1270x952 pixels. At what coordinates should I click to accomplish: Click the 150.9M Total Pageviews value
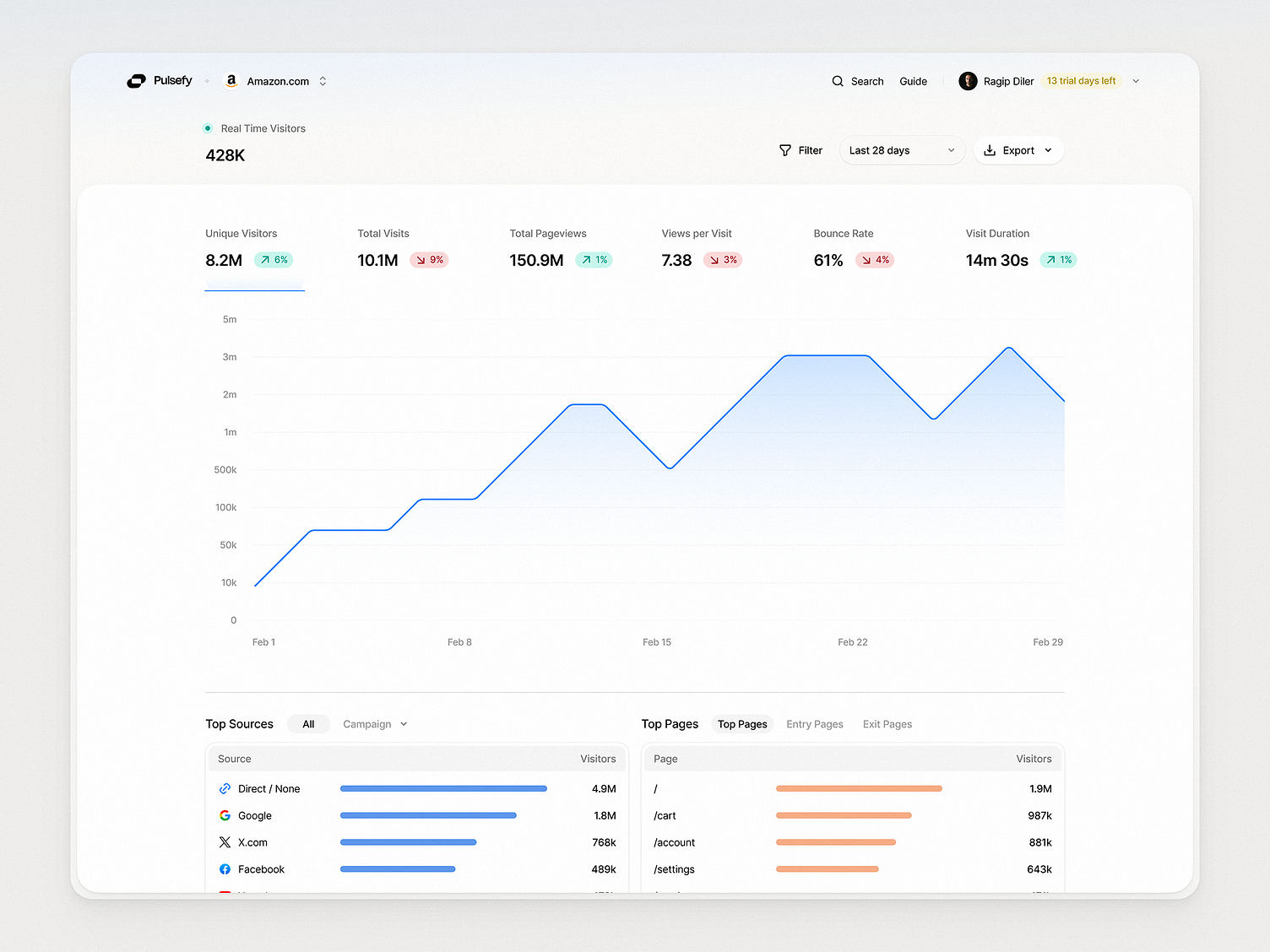click(x=536, y=260)
